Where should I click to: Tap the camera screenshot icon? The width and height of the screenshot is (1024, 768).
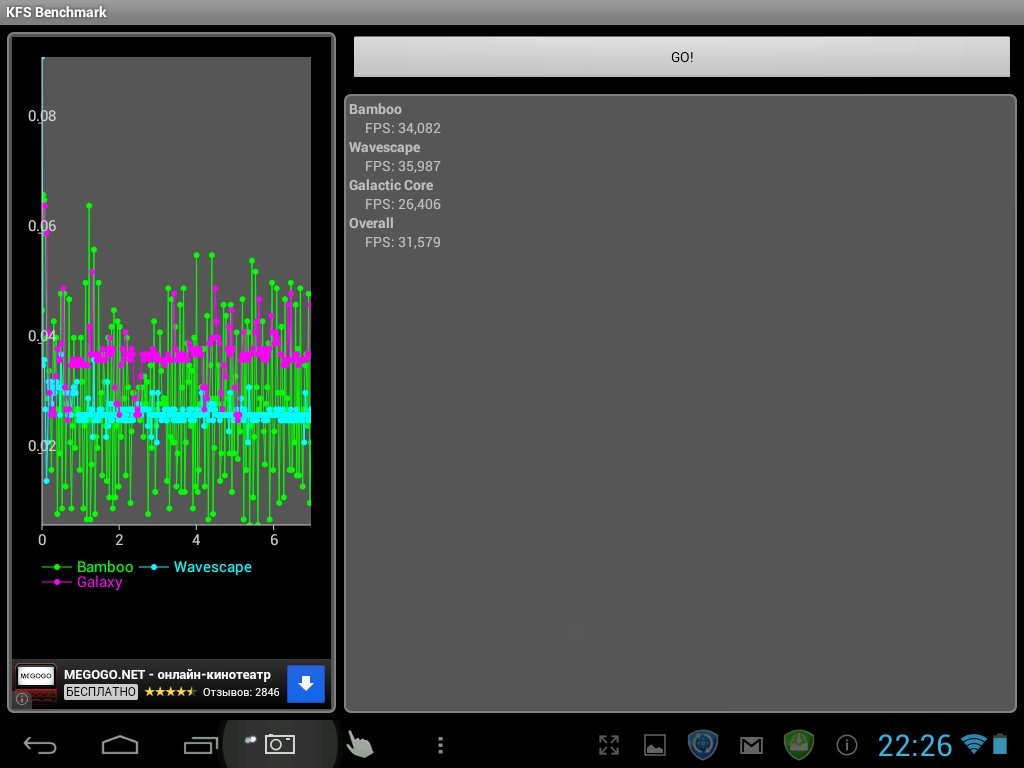pos(279,744)
